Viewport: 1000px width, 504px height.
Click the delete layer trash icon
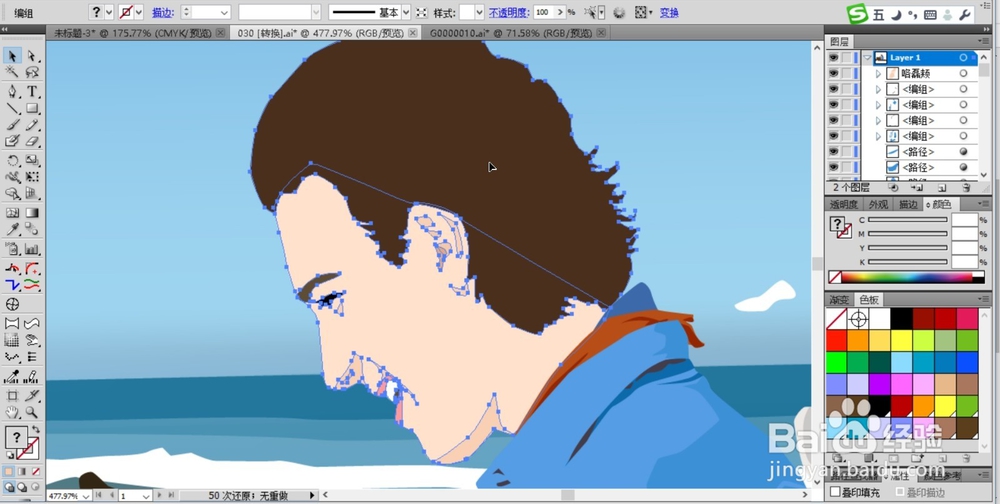pos(966,188)
